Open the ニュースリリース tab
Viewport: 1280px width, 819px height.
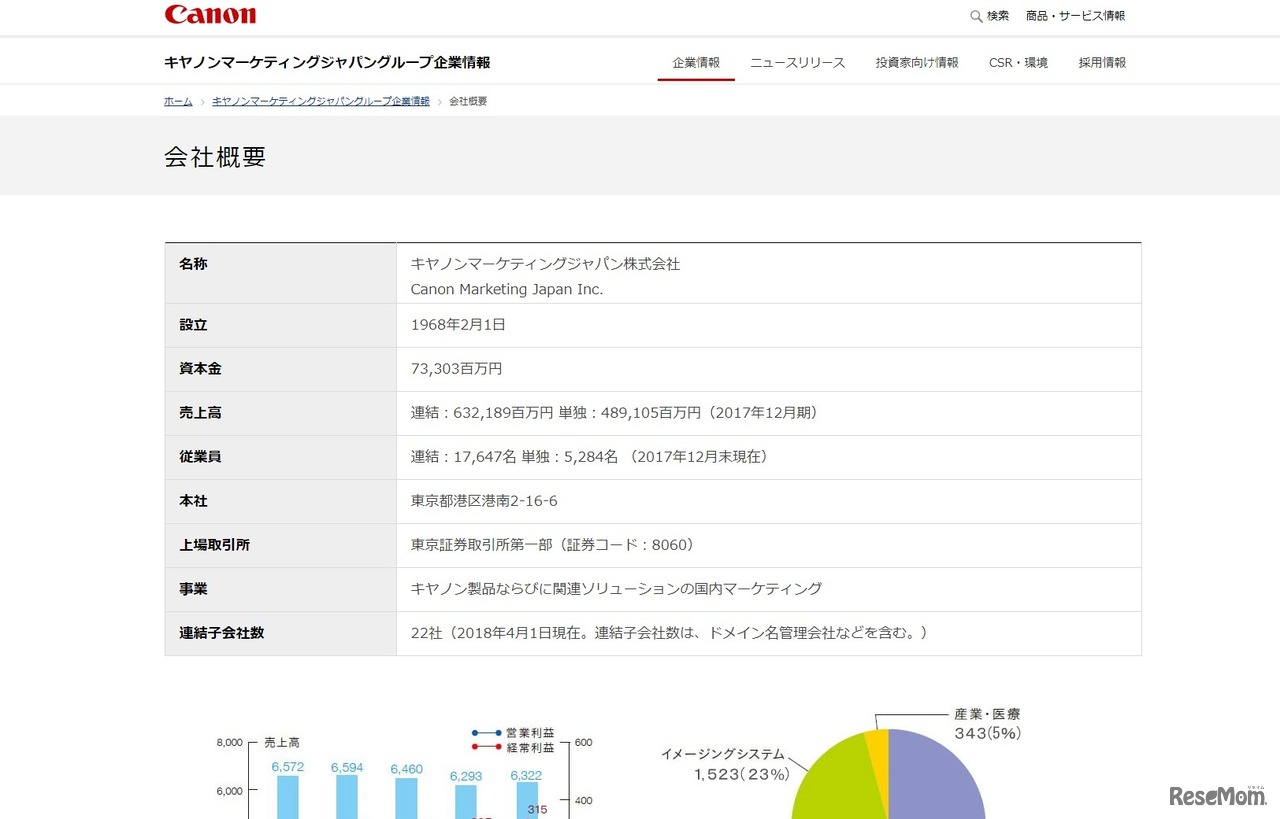(797, 62)
